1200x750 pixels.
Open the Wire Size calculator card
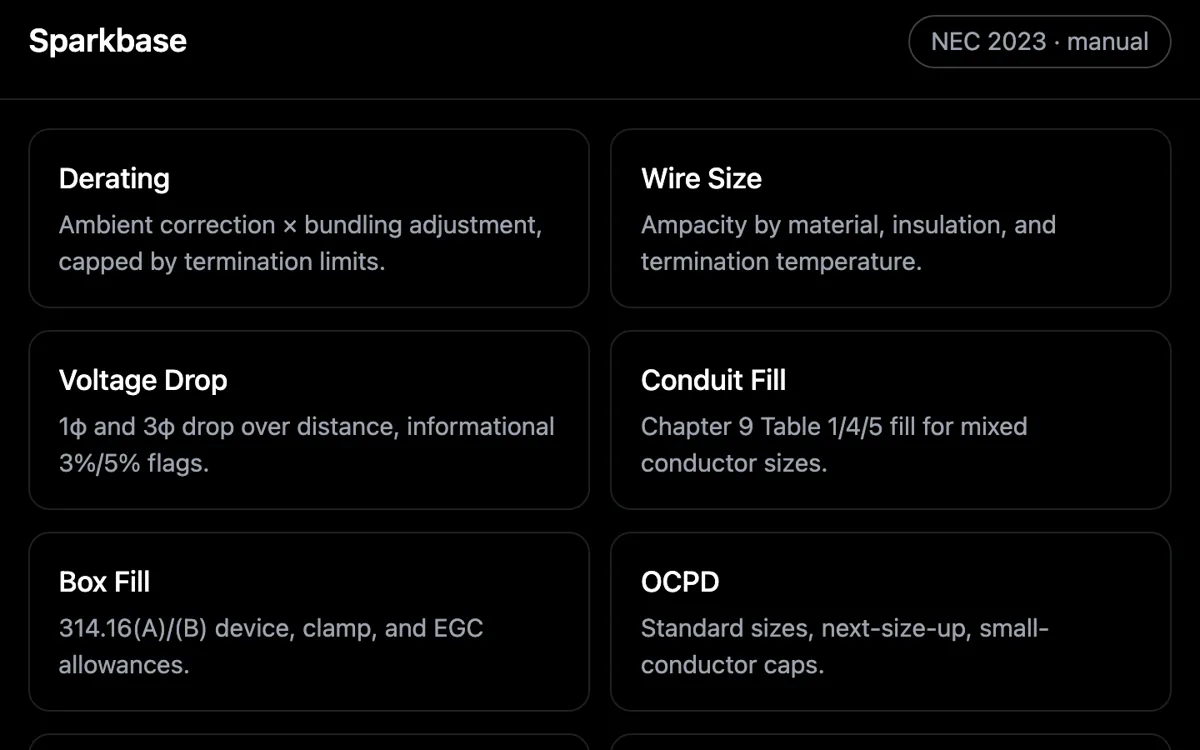coord(891,218)
